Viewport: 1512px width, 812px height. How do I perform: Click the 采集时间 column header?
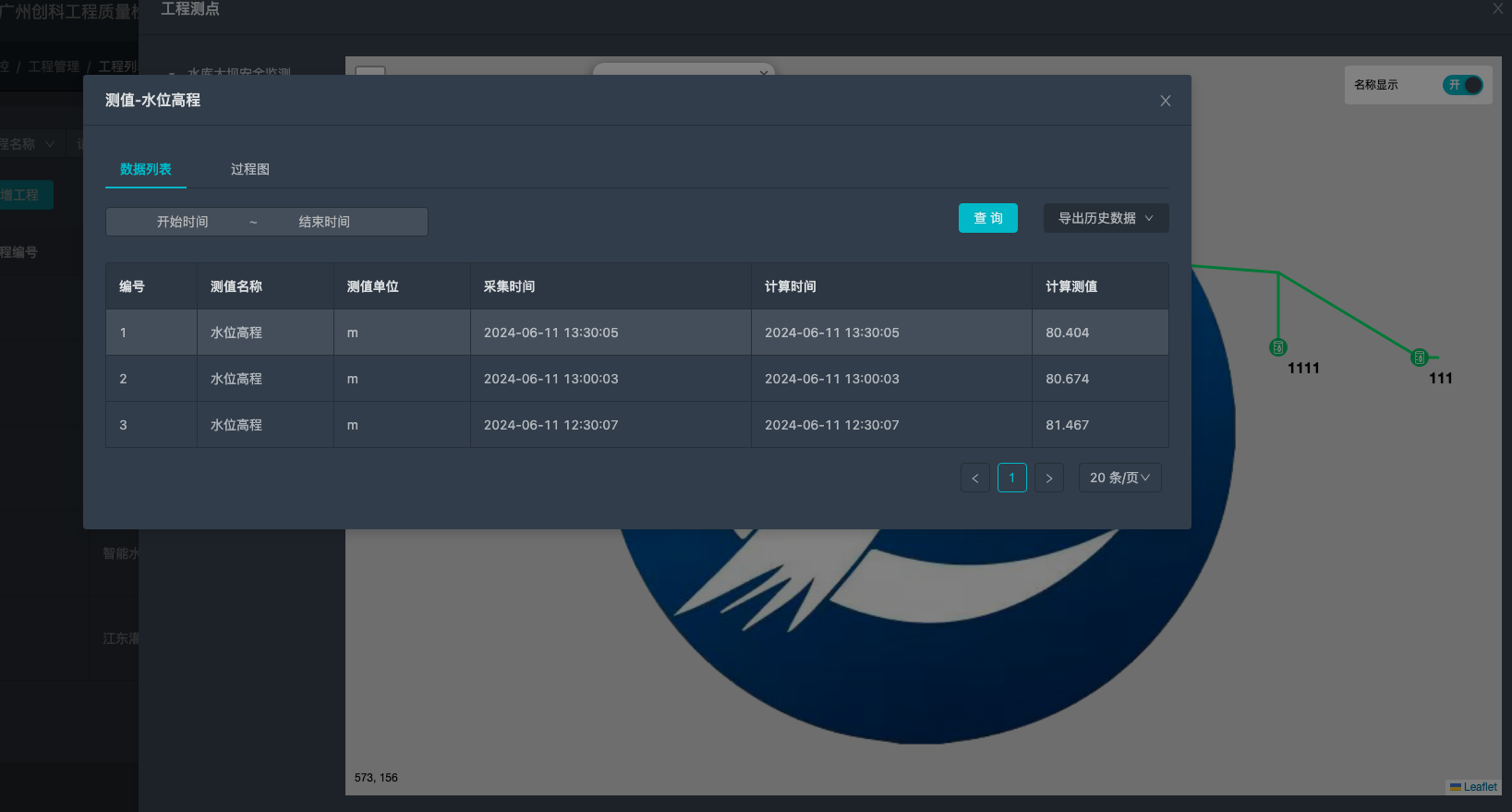pyautogui.click(x=509, y=286)
